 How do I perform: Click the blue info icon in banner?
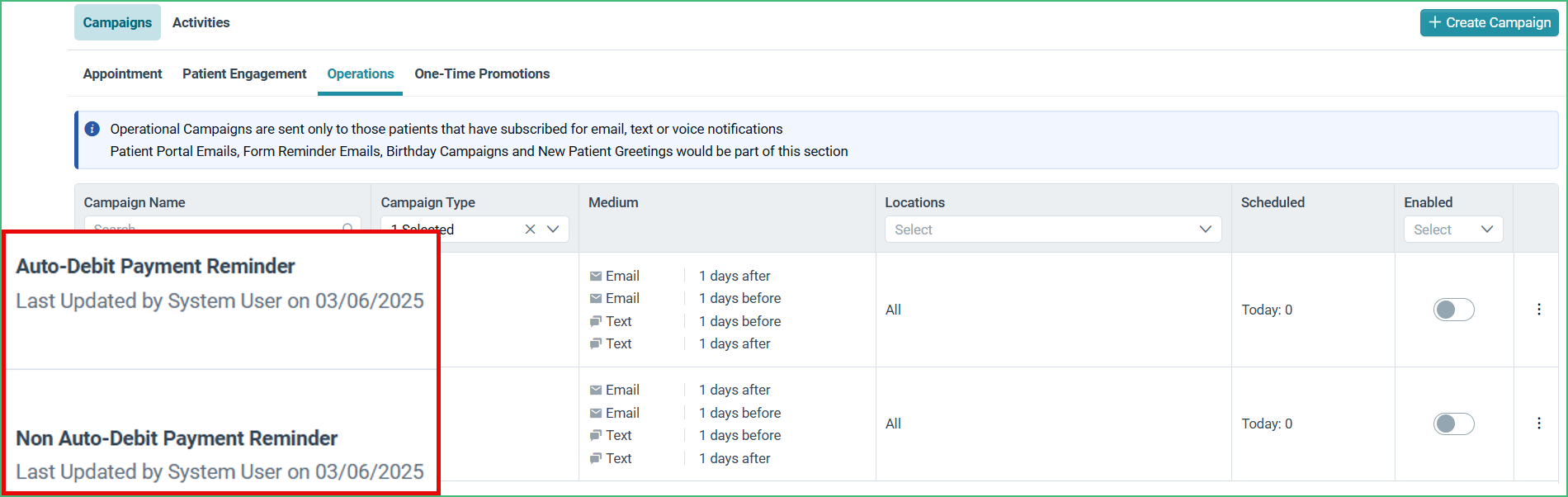[x=92, y=129]
